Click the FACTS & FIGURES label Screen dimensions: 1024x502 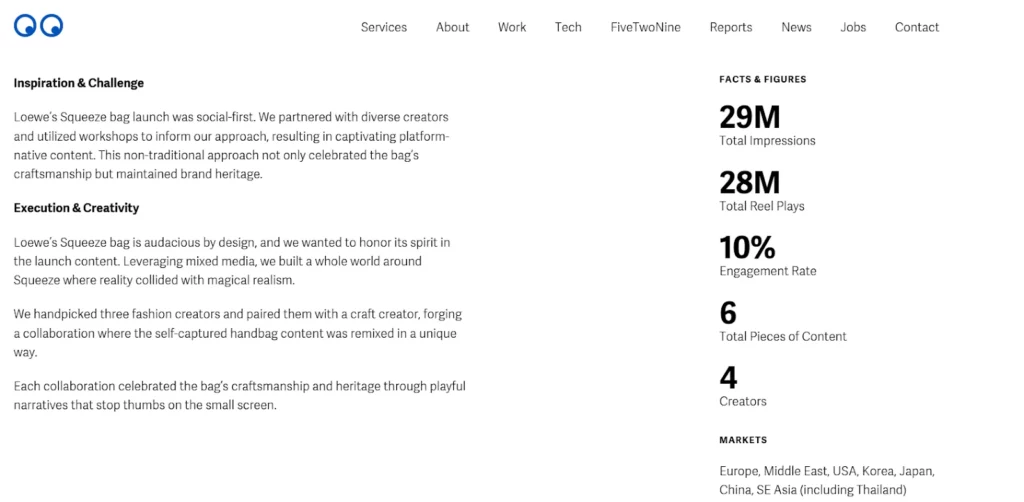(x=763, y=80)
